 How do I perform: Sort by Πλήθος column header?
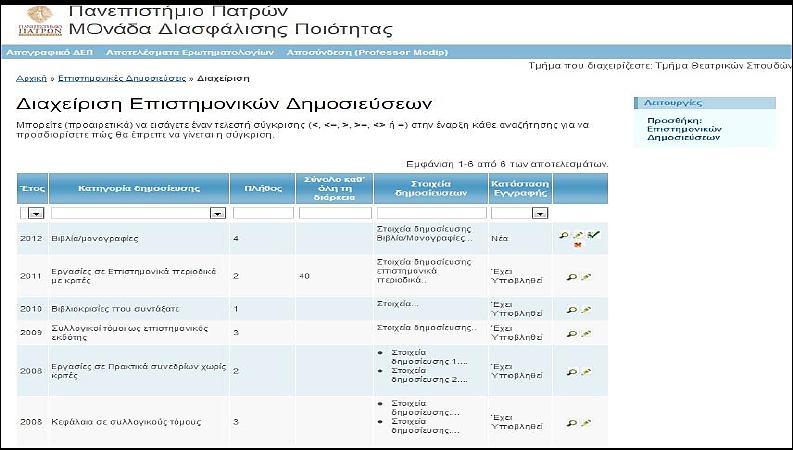click(x=262, y=188)
